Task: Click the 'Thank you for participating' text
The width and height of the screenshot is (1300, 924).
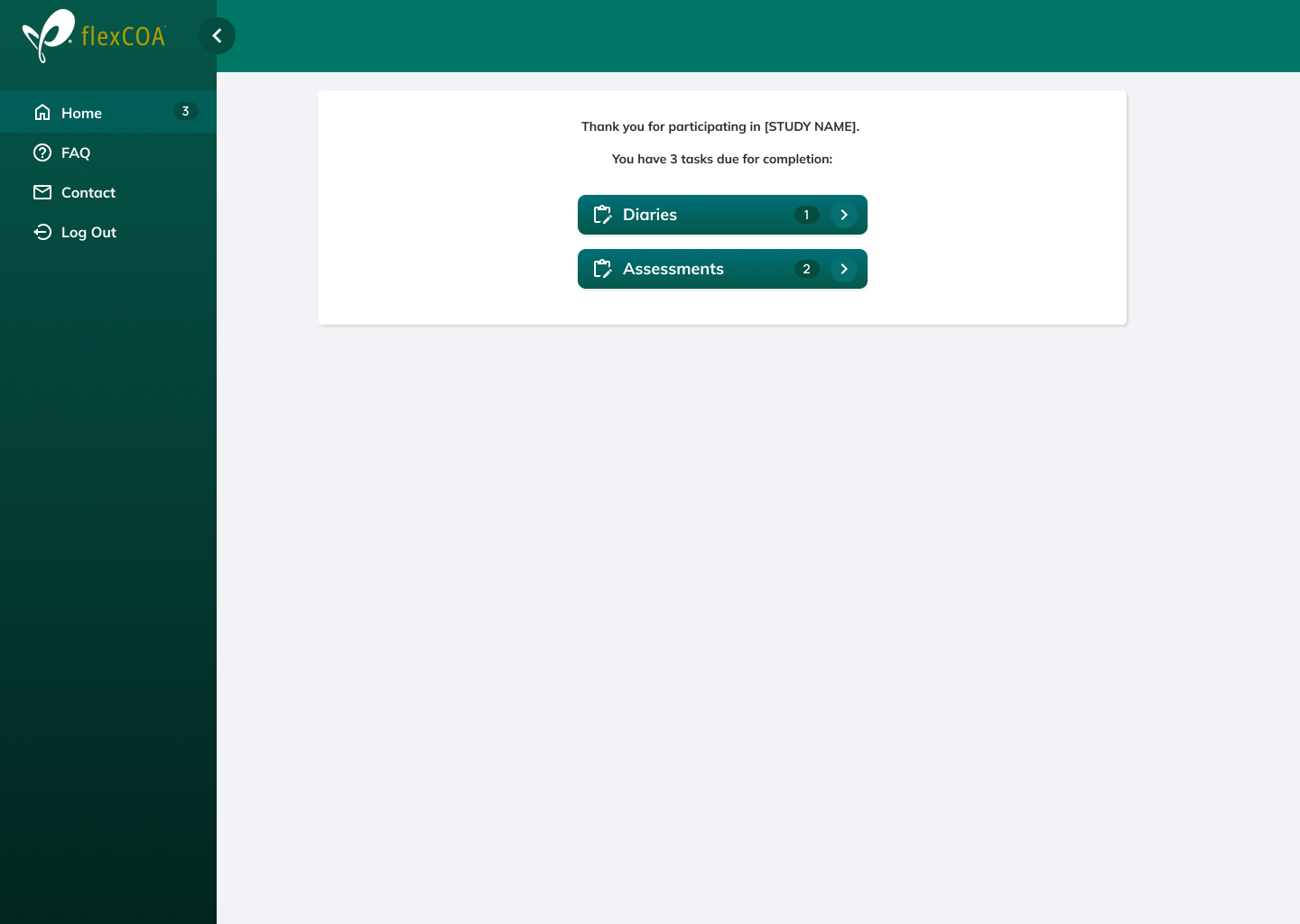Action: (720, 126)
